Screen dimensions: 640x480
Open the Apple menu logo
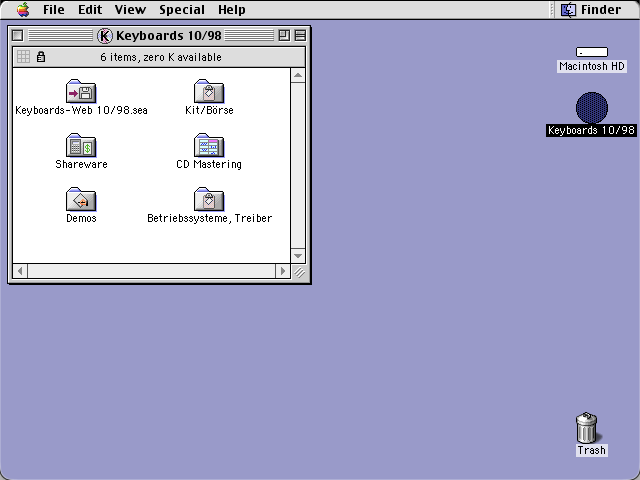click(x=23, y=9)
